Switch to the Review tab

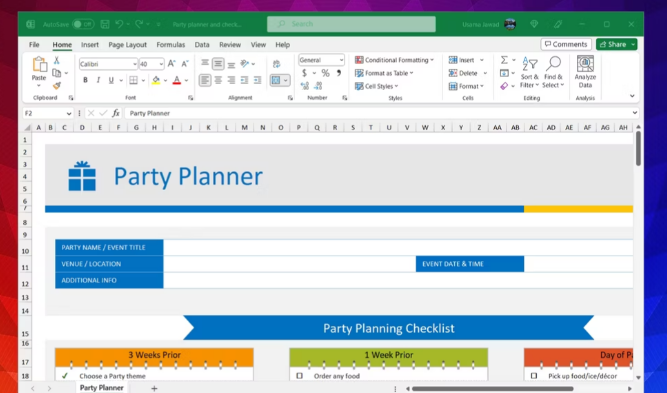(230, 45)
